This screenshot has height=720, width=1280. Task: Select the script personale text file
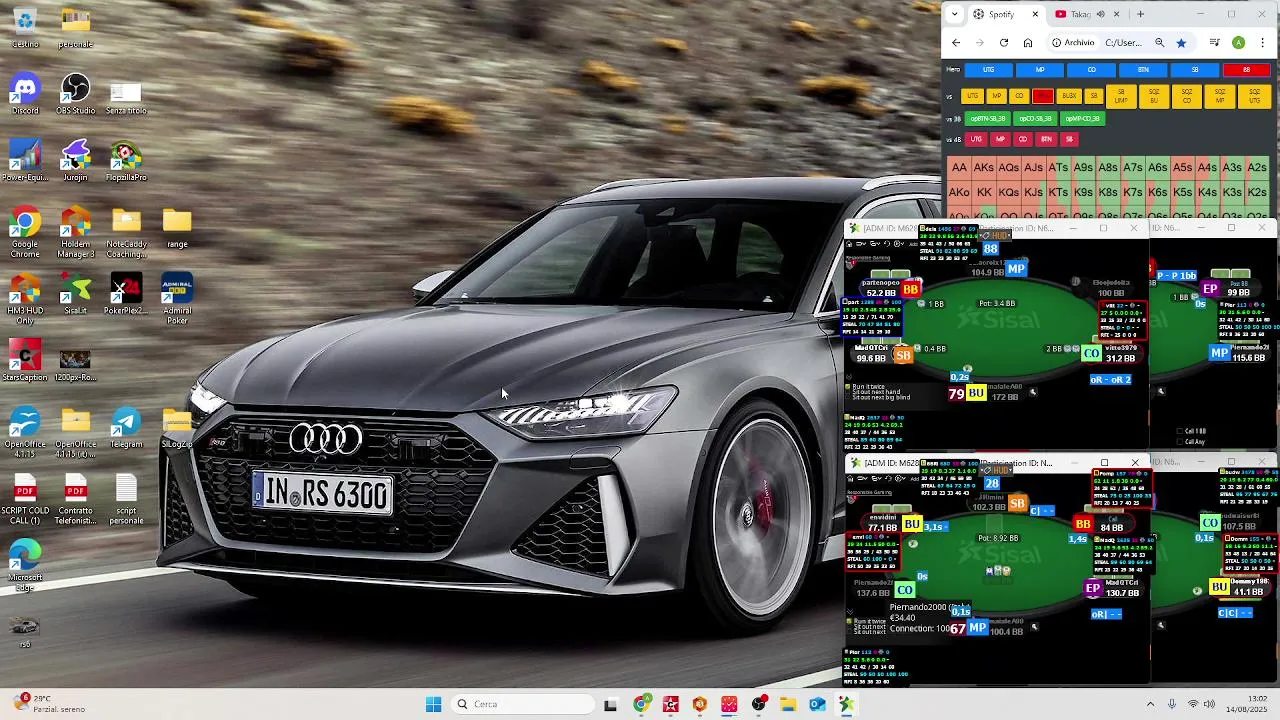(126, 500)
